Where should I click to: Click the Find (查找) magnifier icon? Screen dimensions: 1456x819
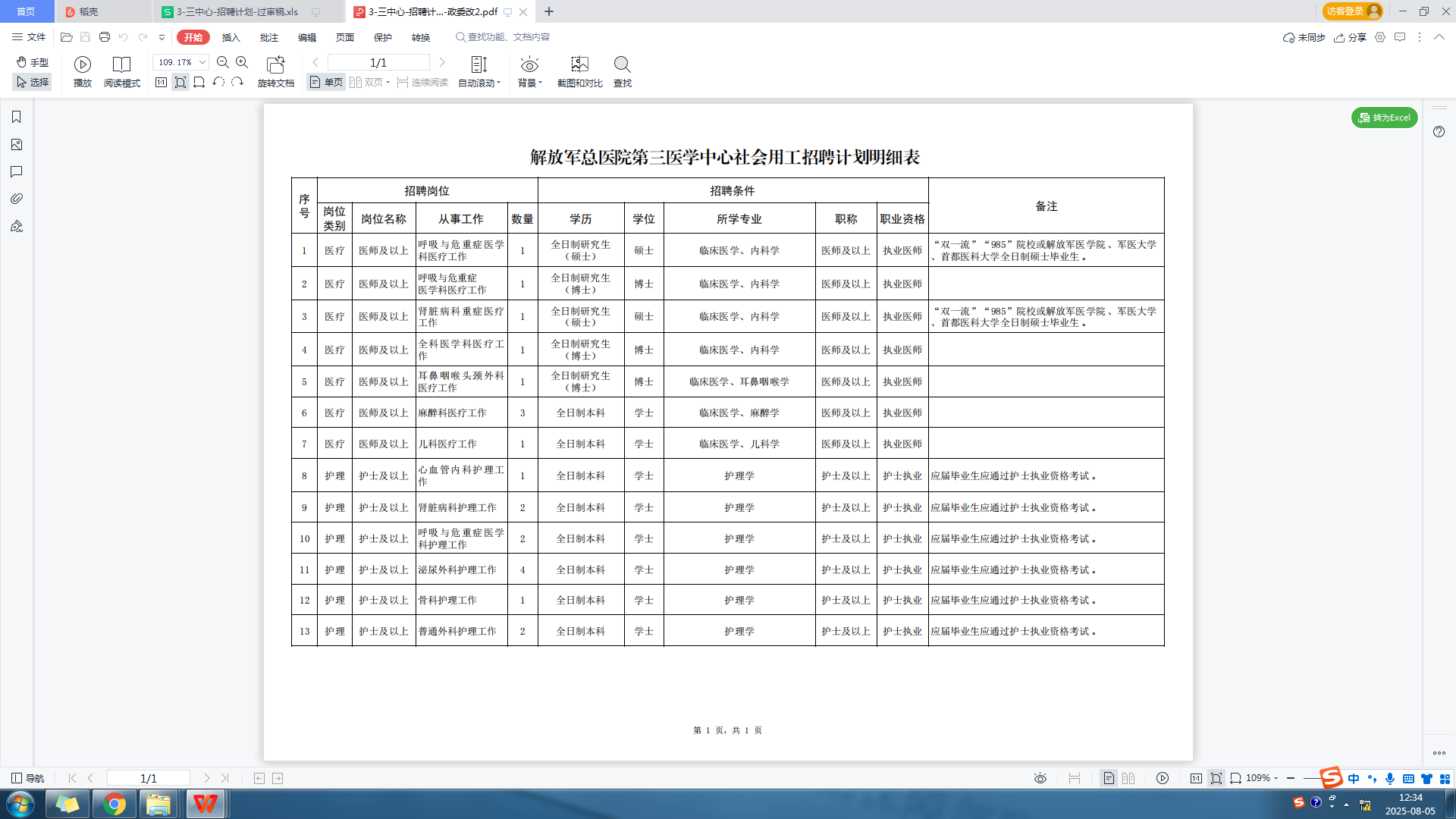point(622,64)
